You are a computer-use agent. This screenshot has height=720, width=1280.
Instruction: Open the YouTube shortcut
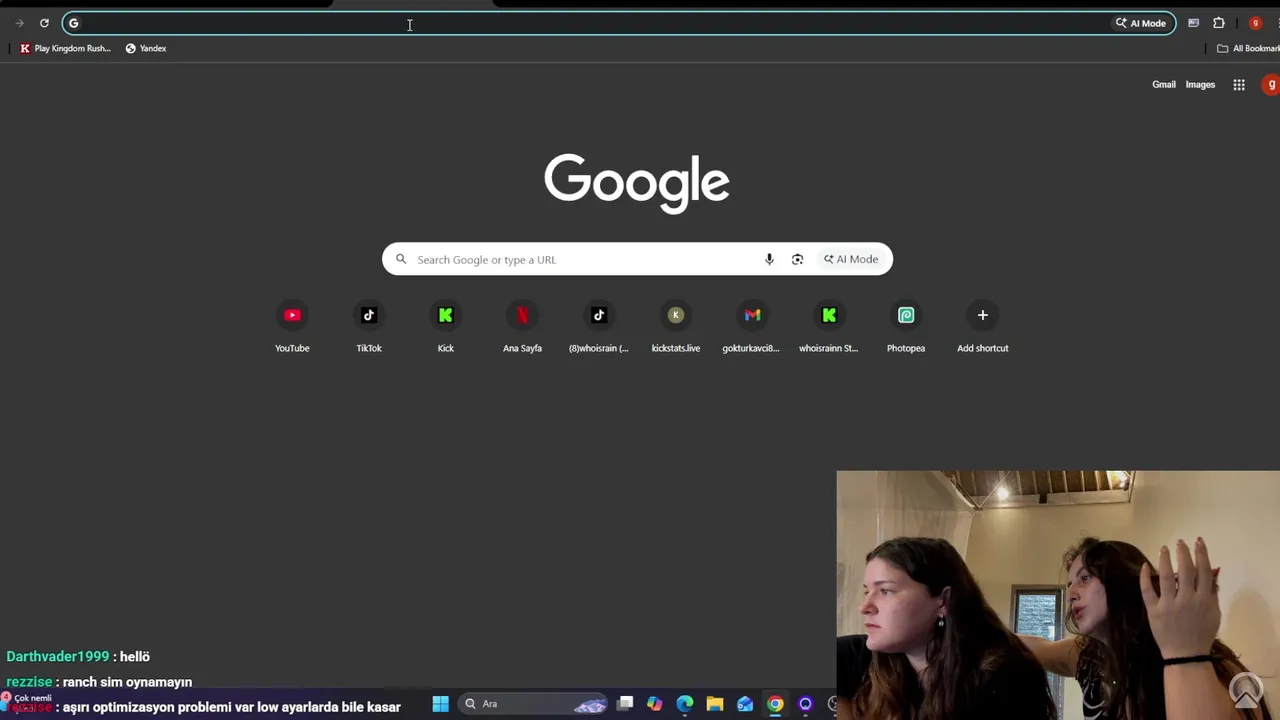[x=292, y=328]
